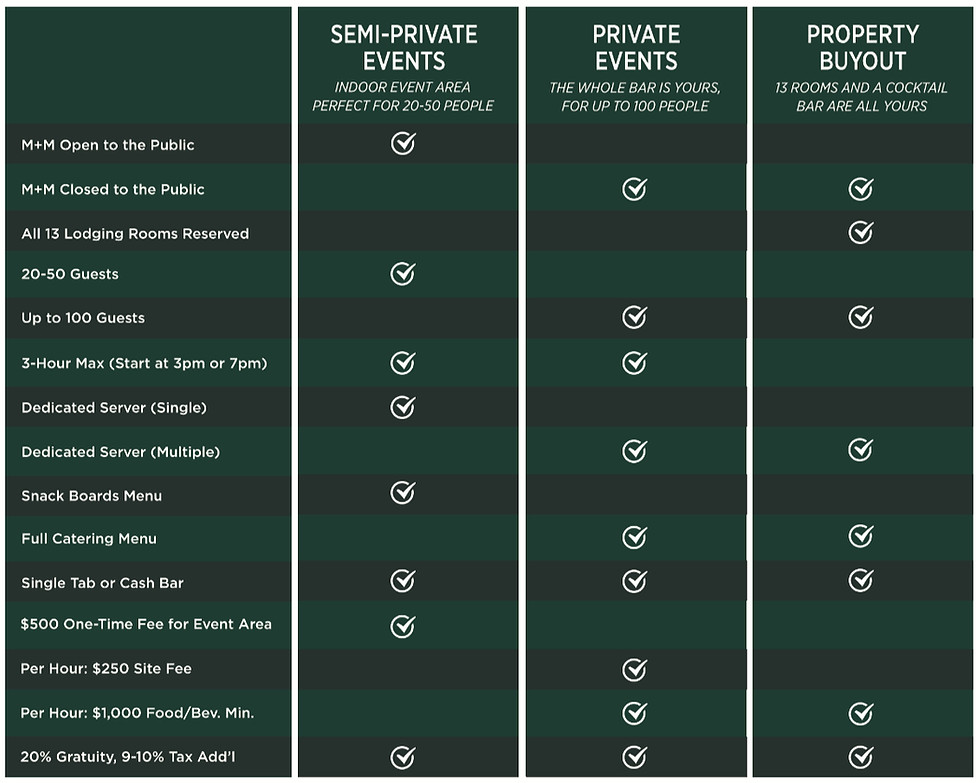Click Private Events checkmark for $250 Site Fee
The width and height of the screenshot is (980, 783).
tap(634, 669)
